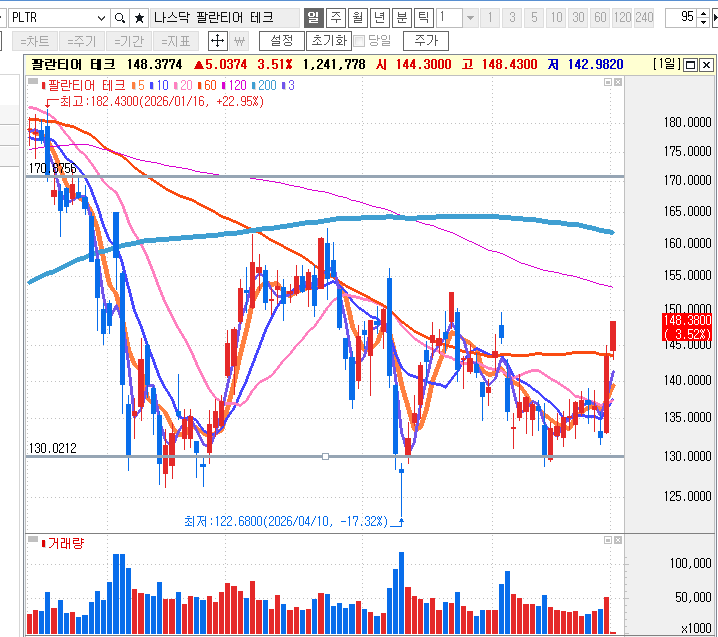Viewport: 718px width, 637px height.
Task: Select the 20-day moving average legend
Action: [x=183, y=86]
